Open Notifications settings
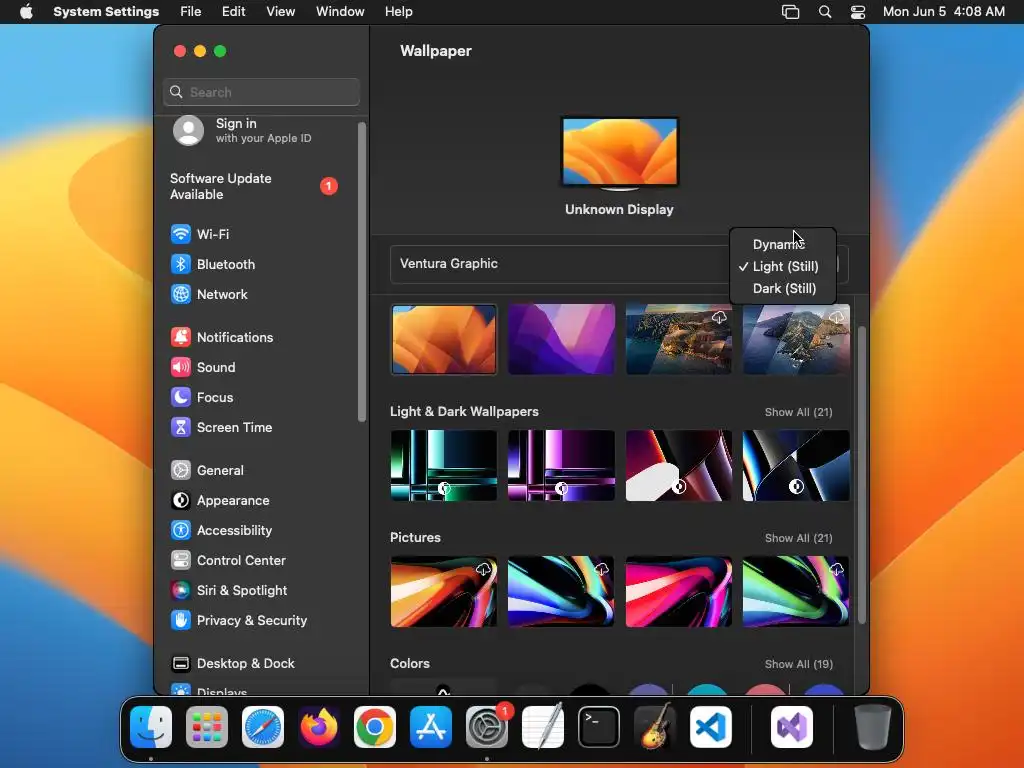 coord(221,337)
